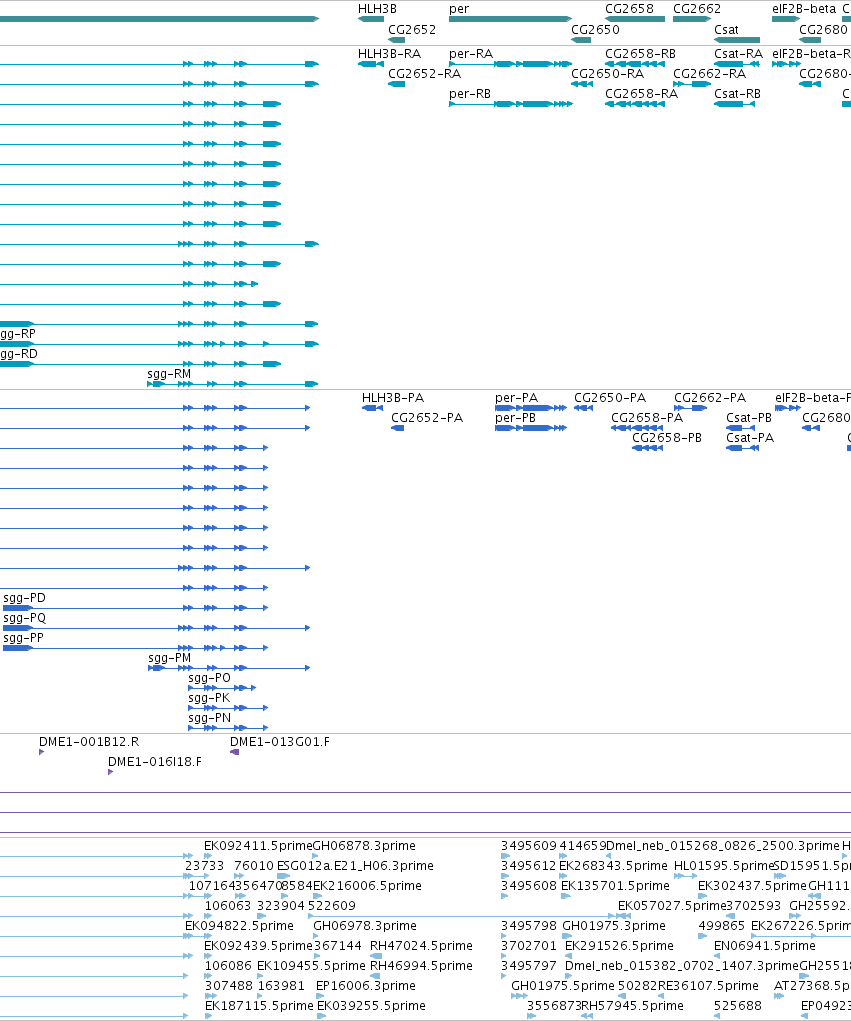The width and height of the screenshot is (851, 1021).
Task: Click the HL01595.5prime EST label
Action: pyautogui.click(x=724, y=866)
